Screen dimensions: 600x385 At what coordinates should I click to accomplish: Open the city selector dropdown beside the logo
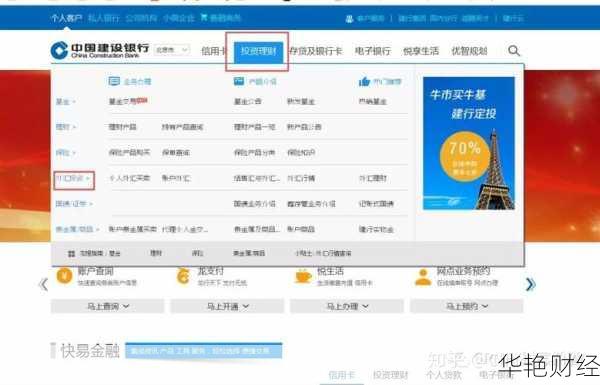[x=172, y=50]
